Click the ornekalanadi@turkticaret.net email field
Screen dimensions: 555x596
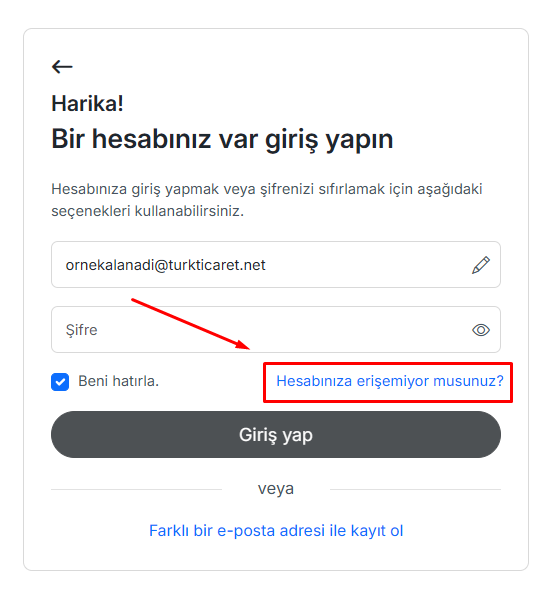[x=276, y=265]
